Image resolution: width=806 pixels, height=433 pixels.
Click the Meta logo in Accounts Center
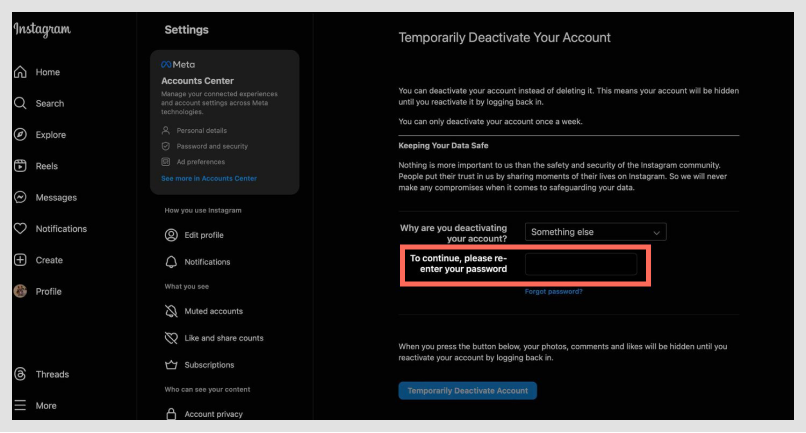click(178, 64)
